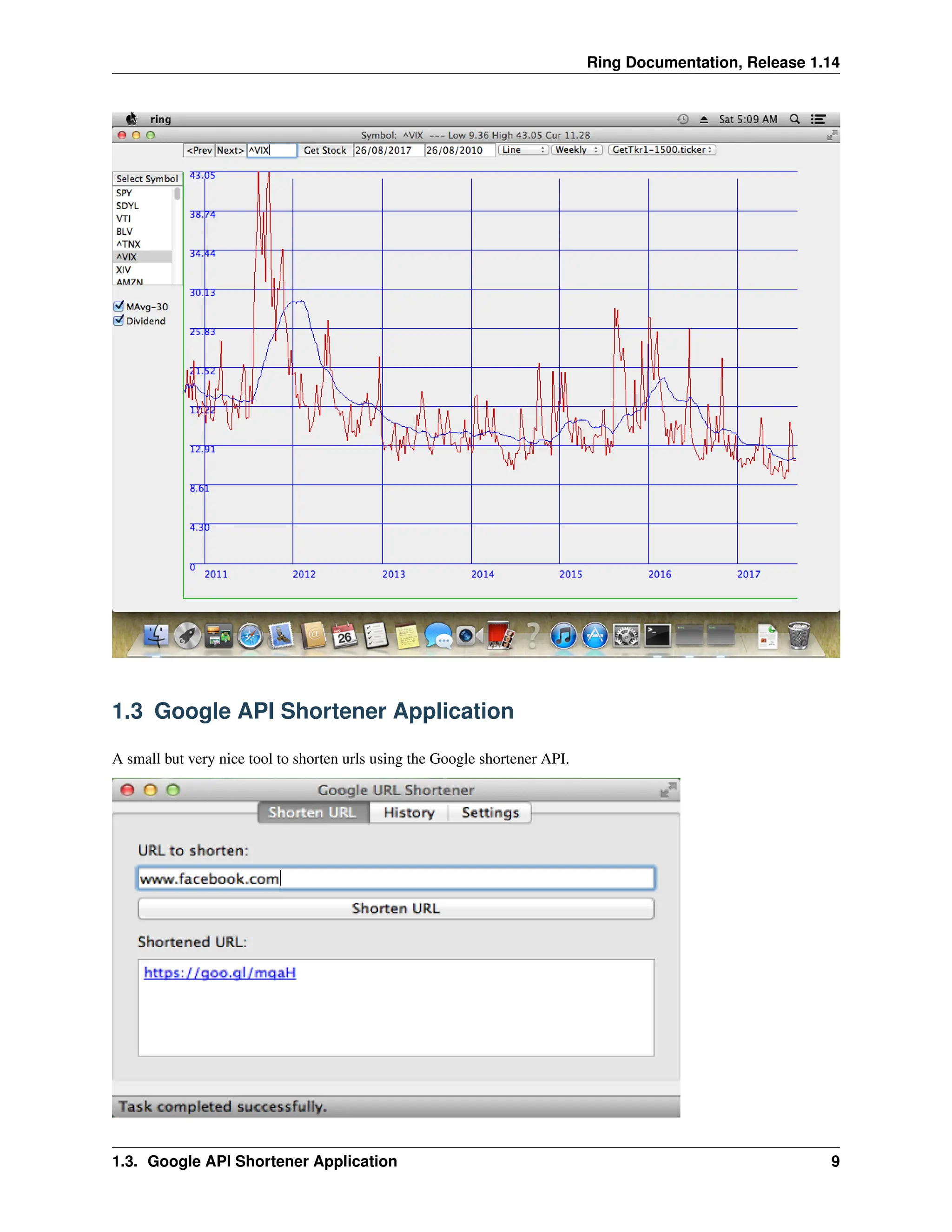Click the wide Shorten URL button
Image resolution: width=952 pixels, height=1232 pixels.
click(x=396, y=908)
